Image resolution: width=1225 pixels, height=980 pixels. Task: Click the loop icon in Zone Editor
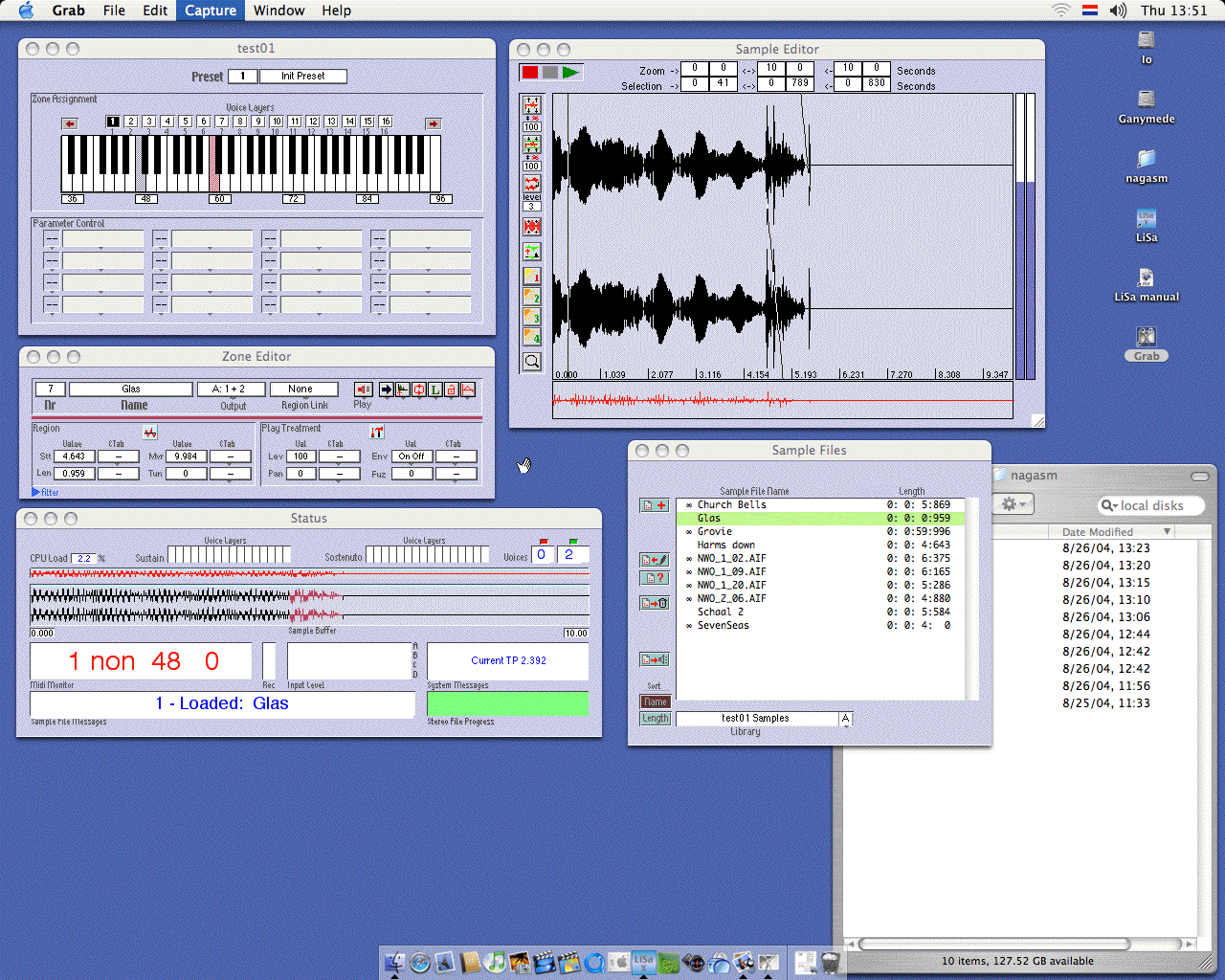(x=419, y=390)
